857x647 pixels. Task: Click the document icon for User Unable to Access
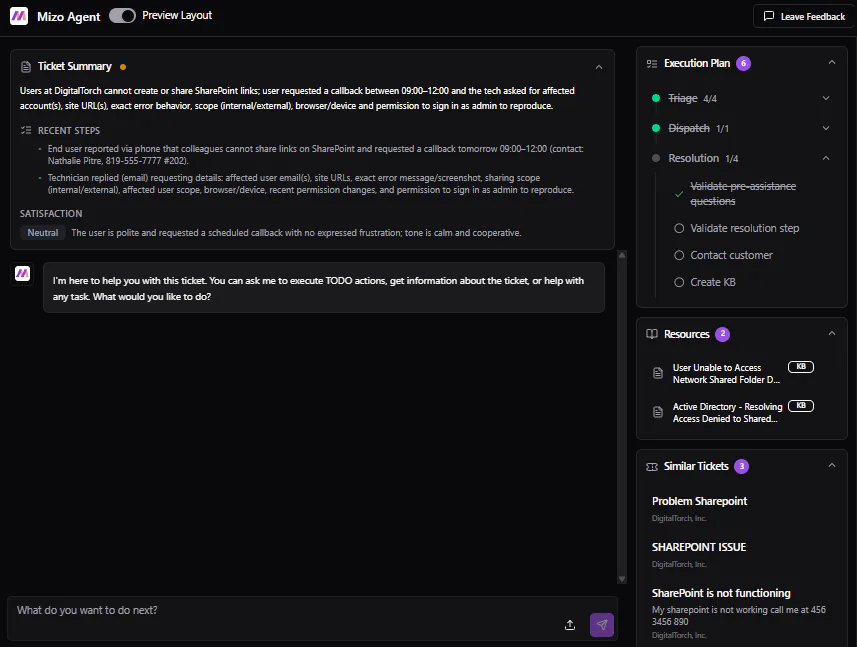coord(658,373)
